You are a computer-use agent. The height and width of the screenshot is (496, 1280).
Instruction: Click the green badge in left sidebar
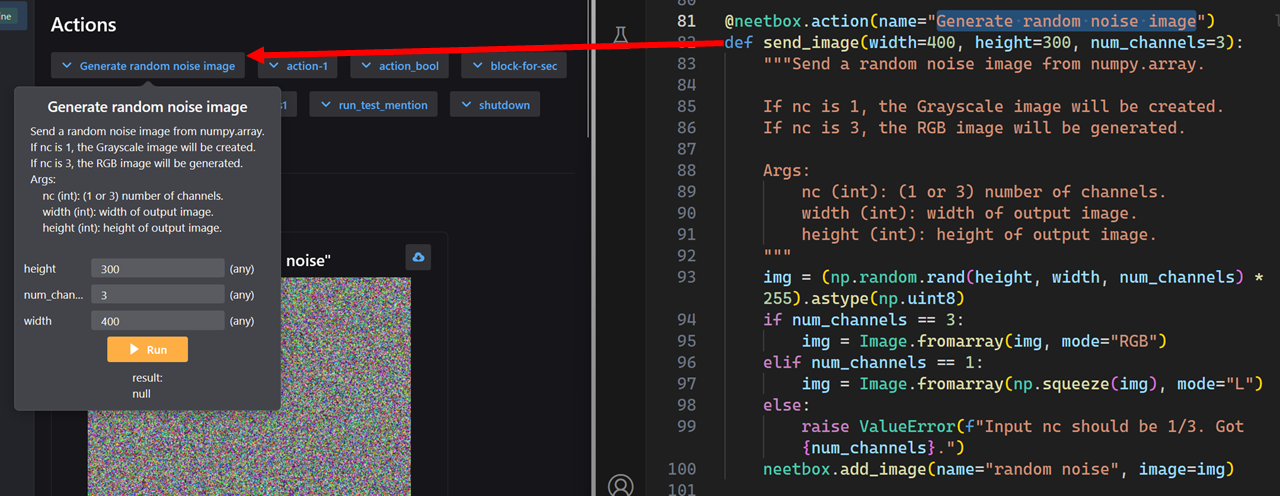pyautogui.click(x=6, y=17)
